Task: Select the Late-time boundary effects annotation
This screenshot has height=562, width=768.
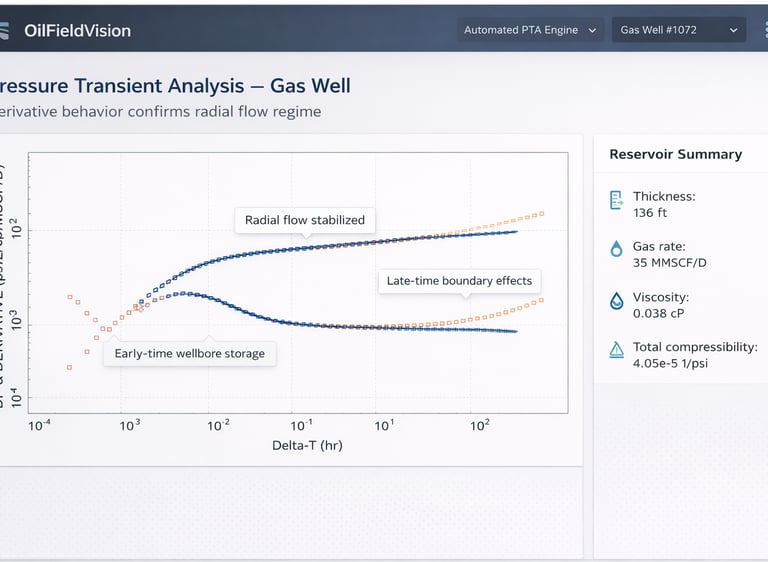Action: coord(460,281)
